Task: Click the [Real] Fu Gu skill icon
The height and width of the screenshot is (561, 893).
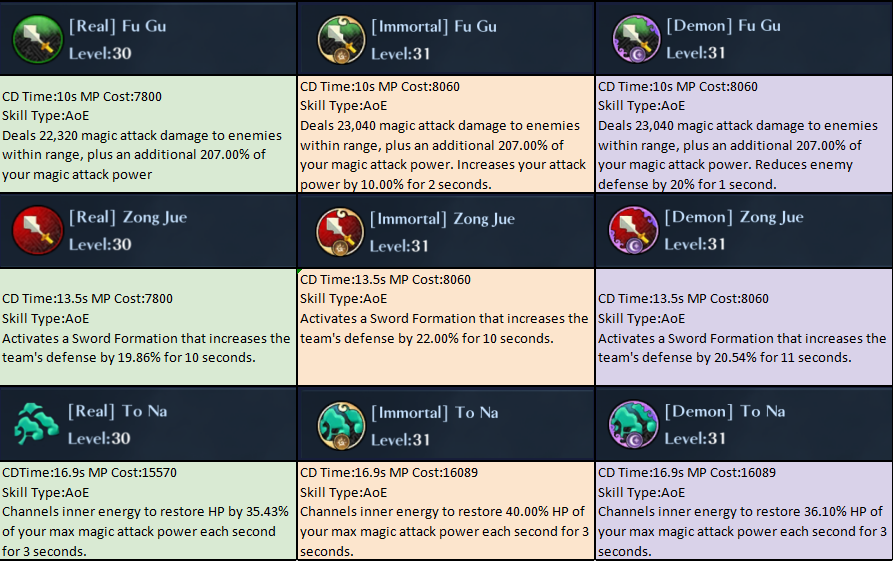Action: [x=36, y=39]
